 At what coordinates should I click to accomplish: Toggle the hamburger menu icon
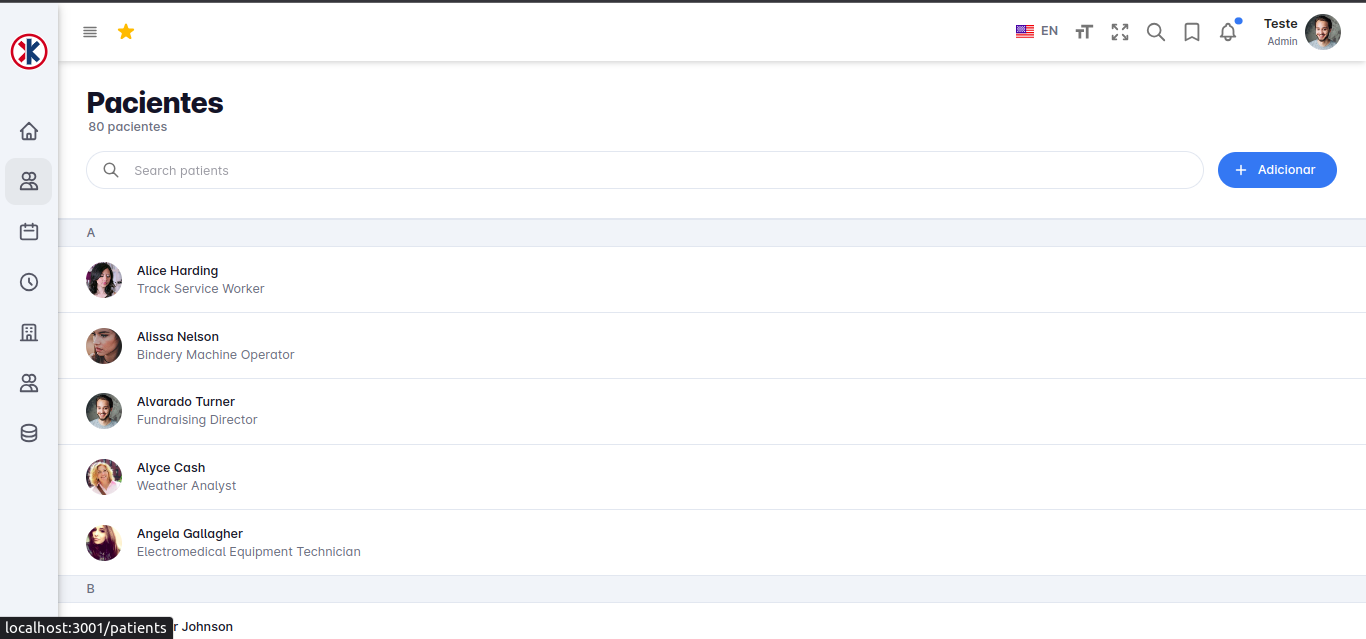(x=90, y=32)
